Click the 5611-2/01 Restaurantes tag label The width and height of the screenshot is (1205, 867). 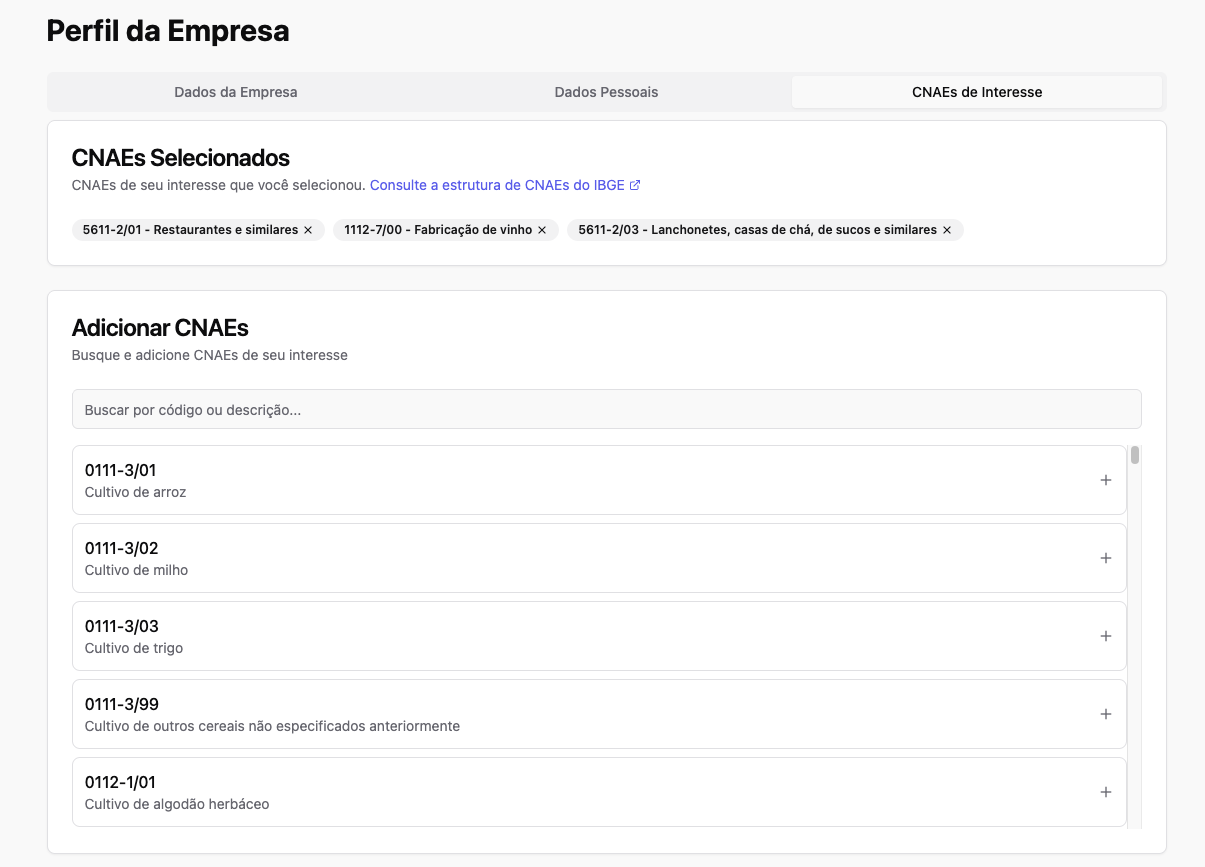pyautogui.click(x=190, y=230)
